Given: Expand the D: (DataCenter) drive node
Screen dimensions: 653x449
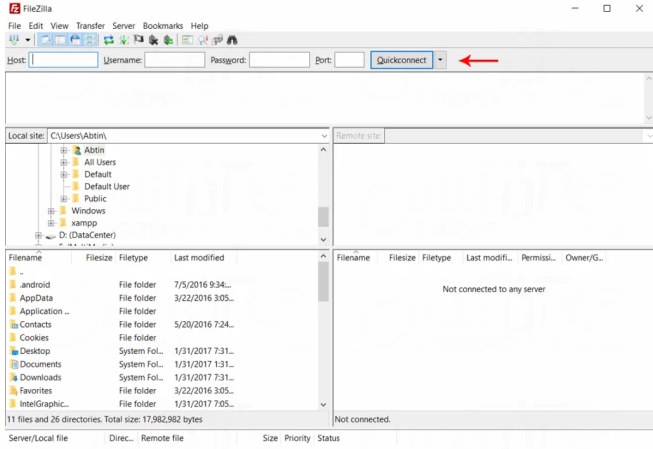Looking at the screenshot, I should click(38, 235).
